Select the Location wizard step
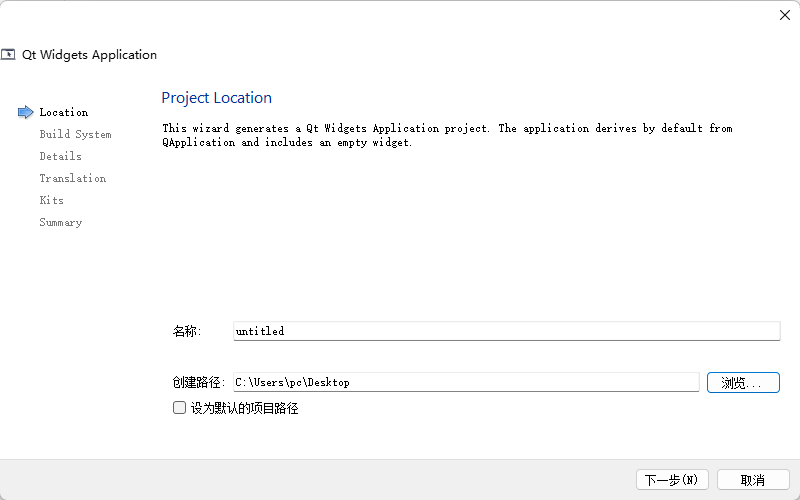 coord(64,112)
